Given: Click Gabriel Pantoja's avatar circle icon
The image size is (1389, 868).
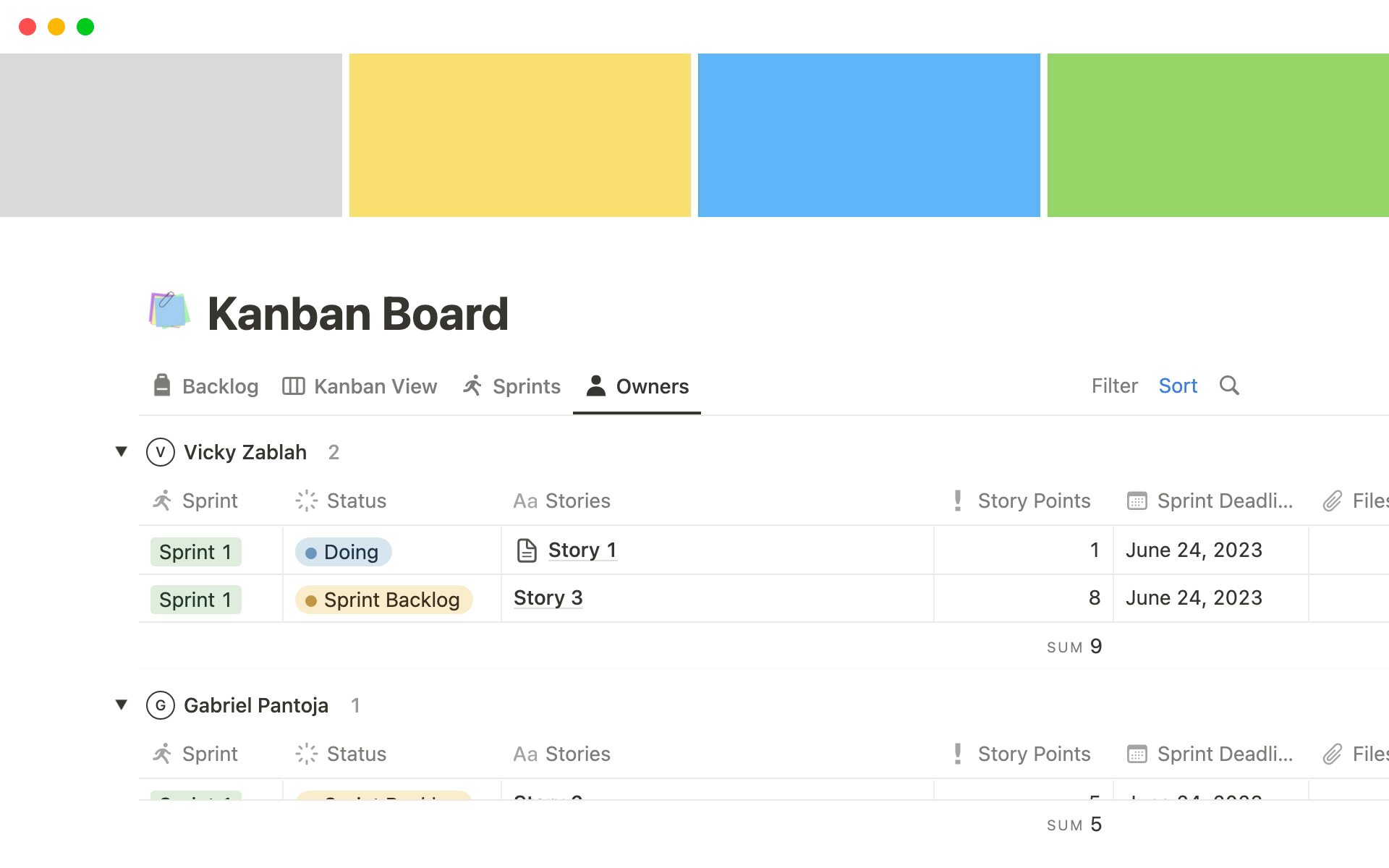Looking at the screenshot, I should click(x=161, y=705).
